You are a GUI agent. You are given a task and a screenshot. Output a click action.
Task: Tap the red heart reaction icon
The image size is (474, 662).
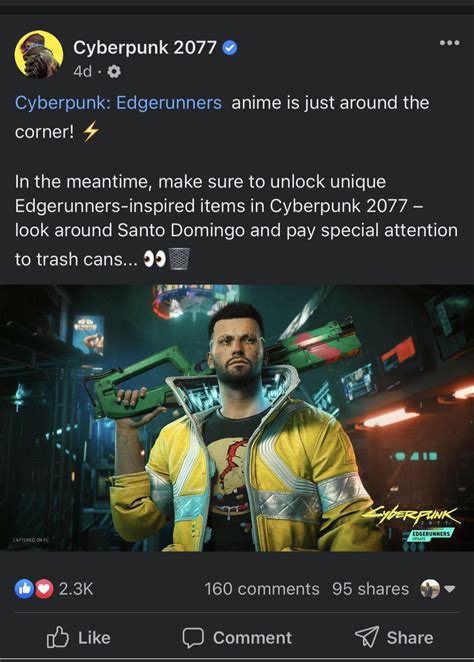(44, 589)
